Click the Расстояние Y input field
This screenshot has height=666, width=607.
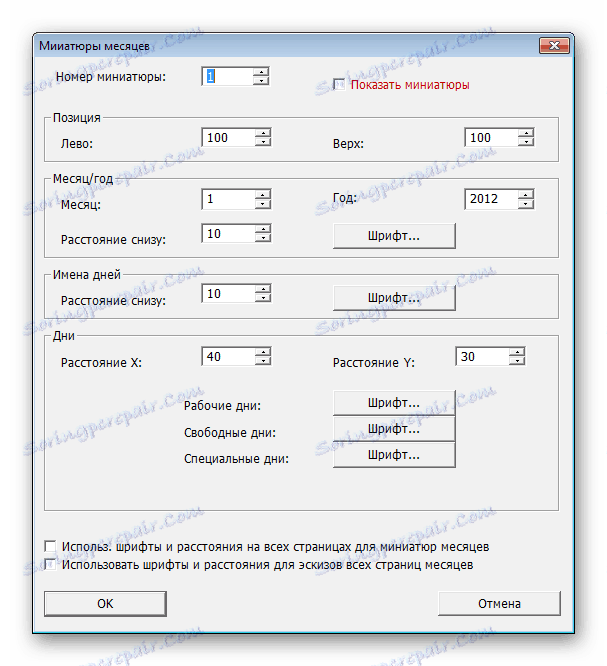[x=483, y=356]
